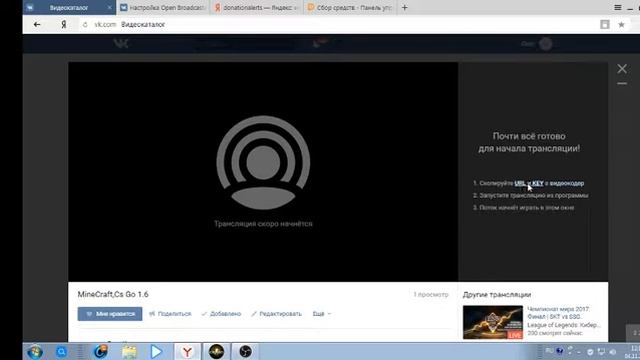Viewport: 640px width, 360px height.
Task: Click the URL link in step one
Action: point(520,183)
